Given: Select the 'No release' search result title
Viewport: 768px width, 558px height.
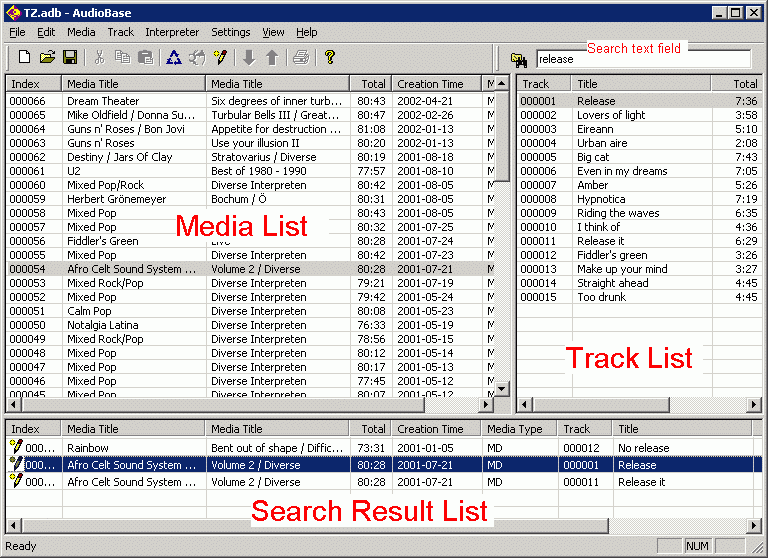Looking at the screenshot, I should point(643,448).
